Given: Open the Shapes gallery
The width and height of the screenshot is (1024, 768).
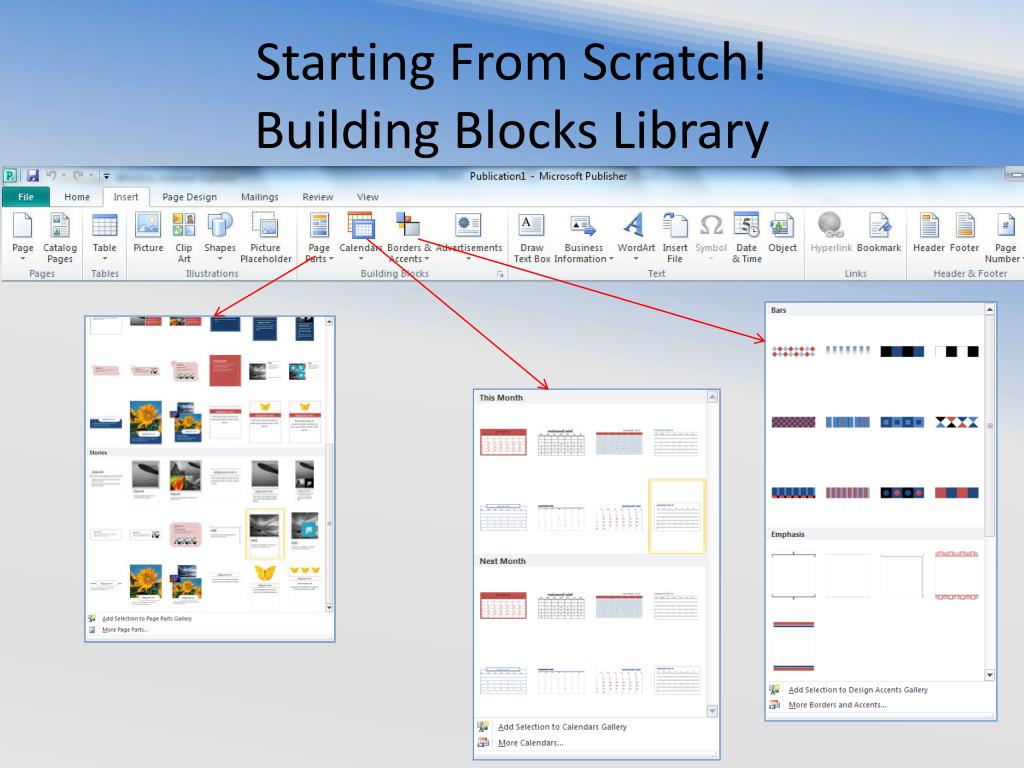Looking at the screenshot, I should (x=220, y=237).
